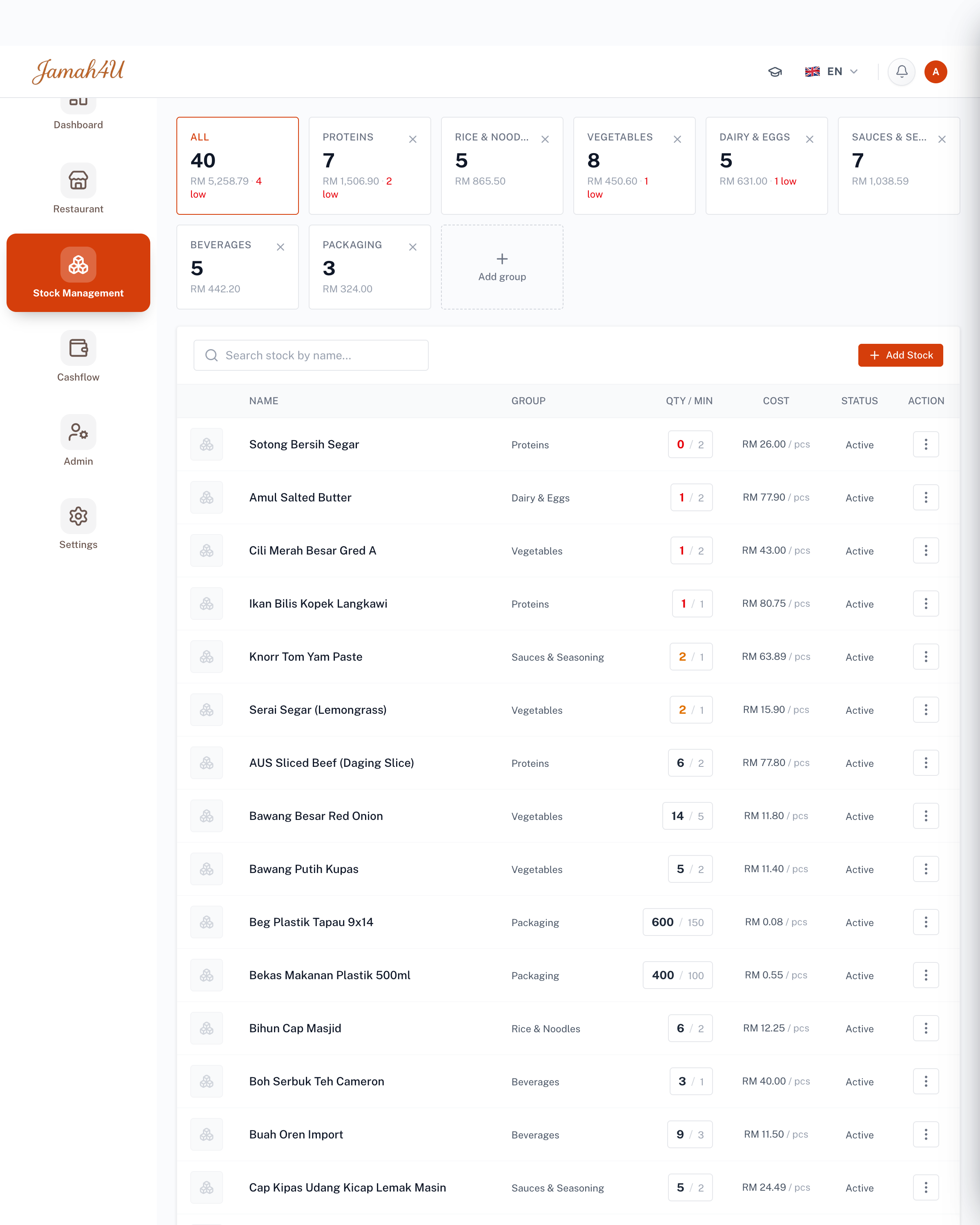Remove the Packaging group card
Screen dimensions: 980x1225
pyautogui.click(x=413, y=247)
